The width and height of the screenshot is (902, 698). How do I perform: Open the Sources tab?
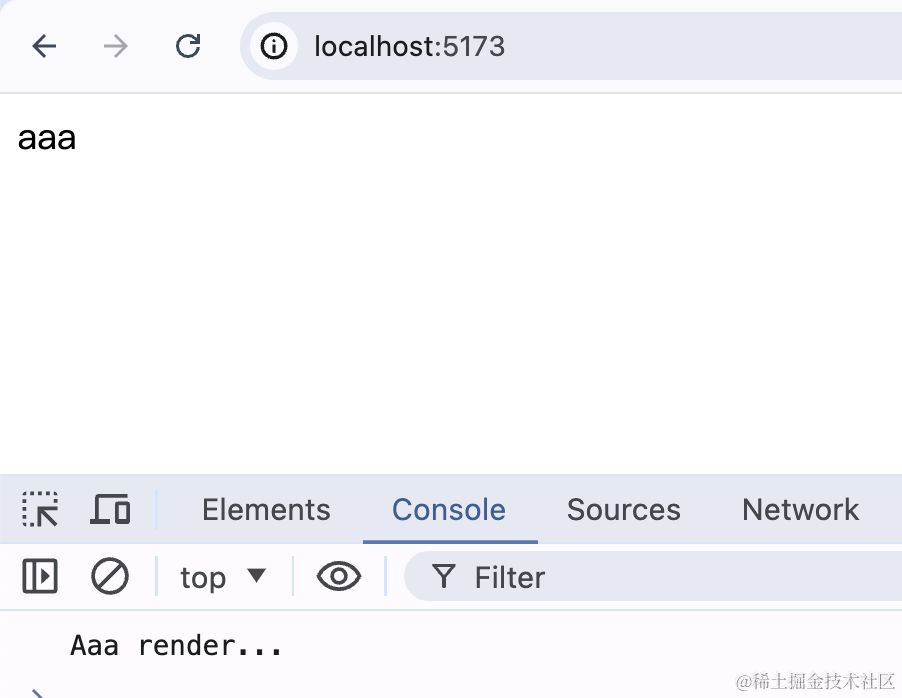coord(624,510)
